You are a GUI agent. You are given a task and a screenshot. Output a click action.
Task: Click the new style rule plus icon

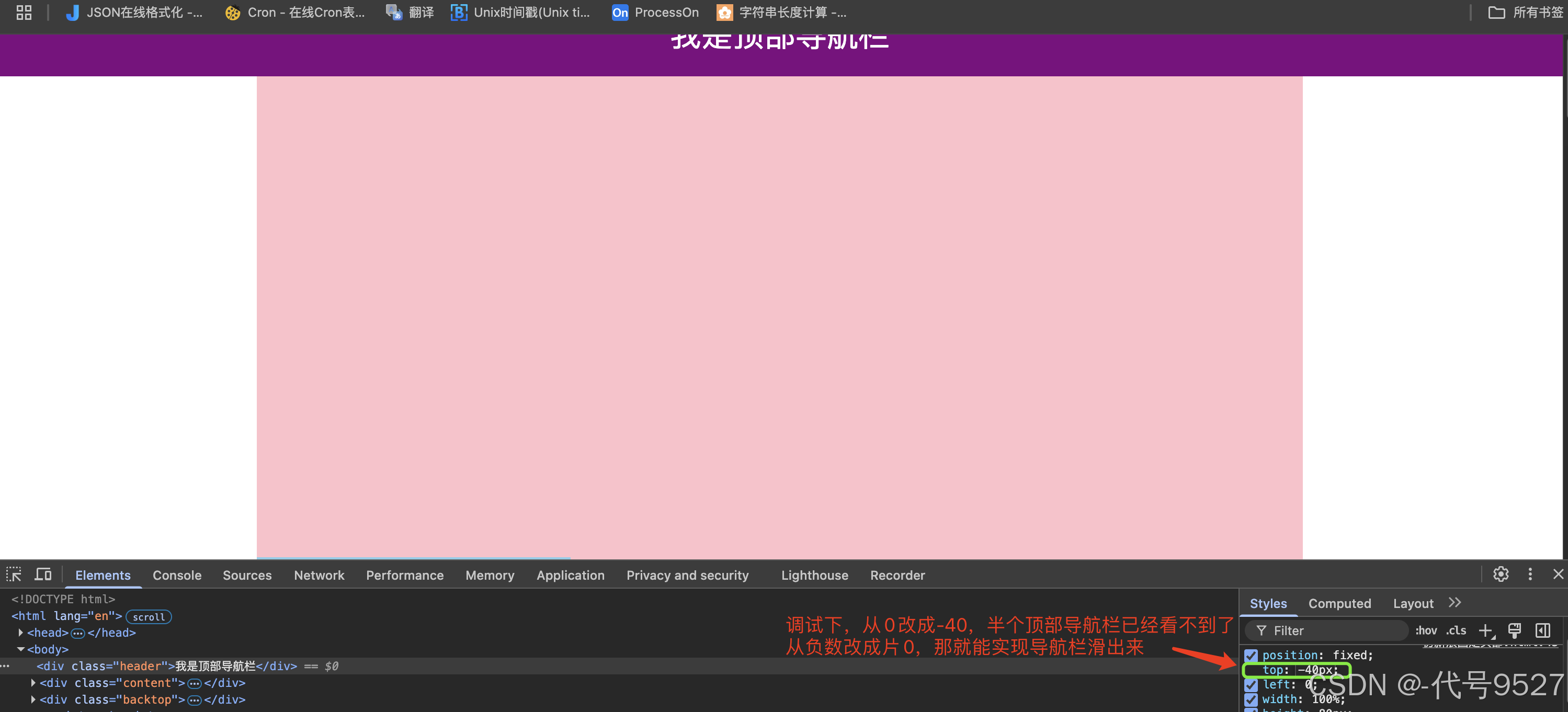[1485, 630]
